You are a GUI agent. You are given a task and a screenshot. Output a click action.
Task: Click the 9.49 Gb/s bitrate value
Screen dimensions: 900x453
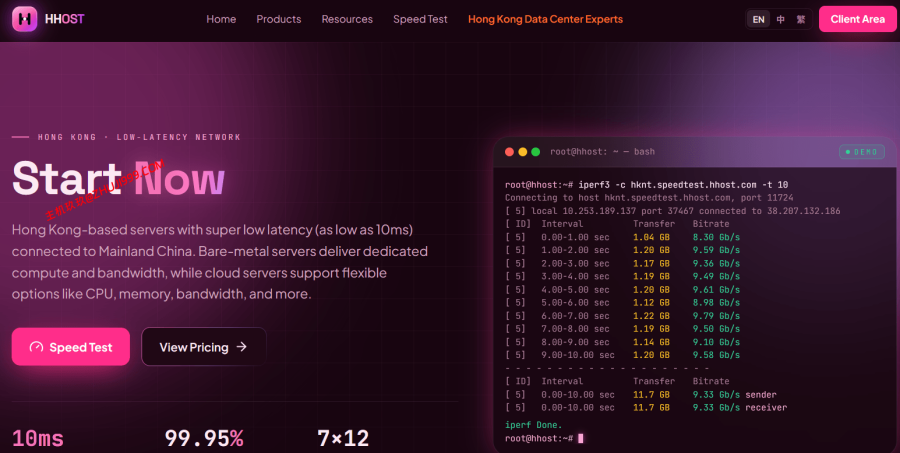click(x=716, y=276)
